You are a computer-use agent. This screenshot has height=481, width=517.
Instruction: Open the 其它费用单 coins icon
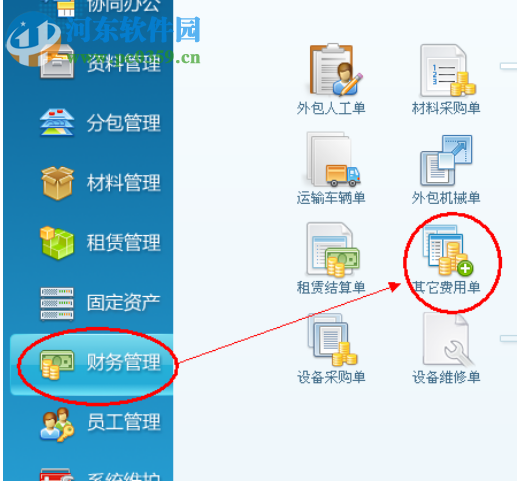(448, 250)
